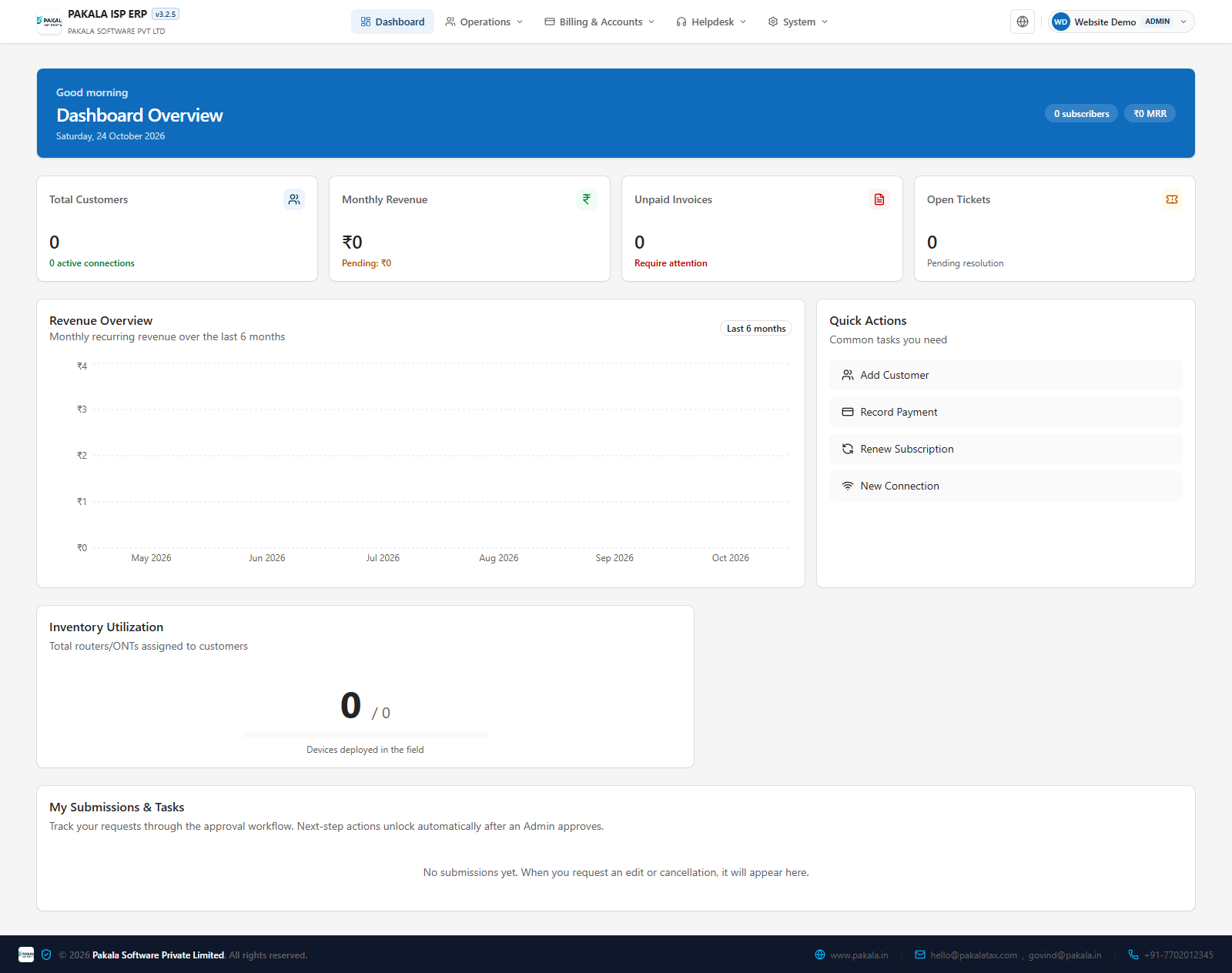Click the v3.2.5 version badge
The width and height of the screenshot is (1232, 973).
(166, 14)
